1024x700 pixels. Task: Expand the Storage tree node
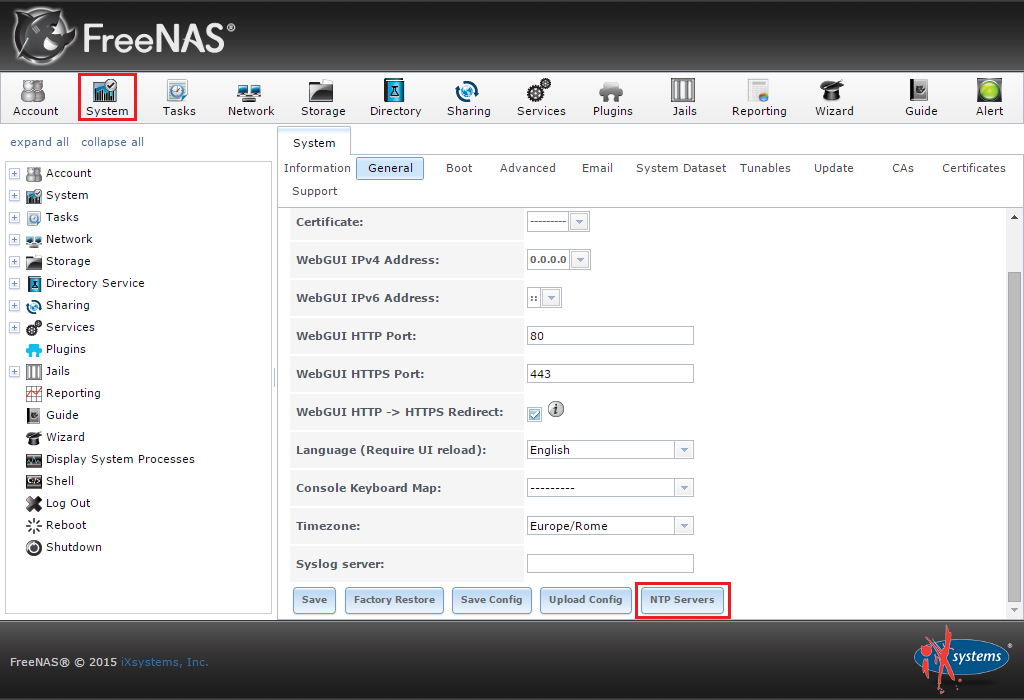click(x=14, y=262)
